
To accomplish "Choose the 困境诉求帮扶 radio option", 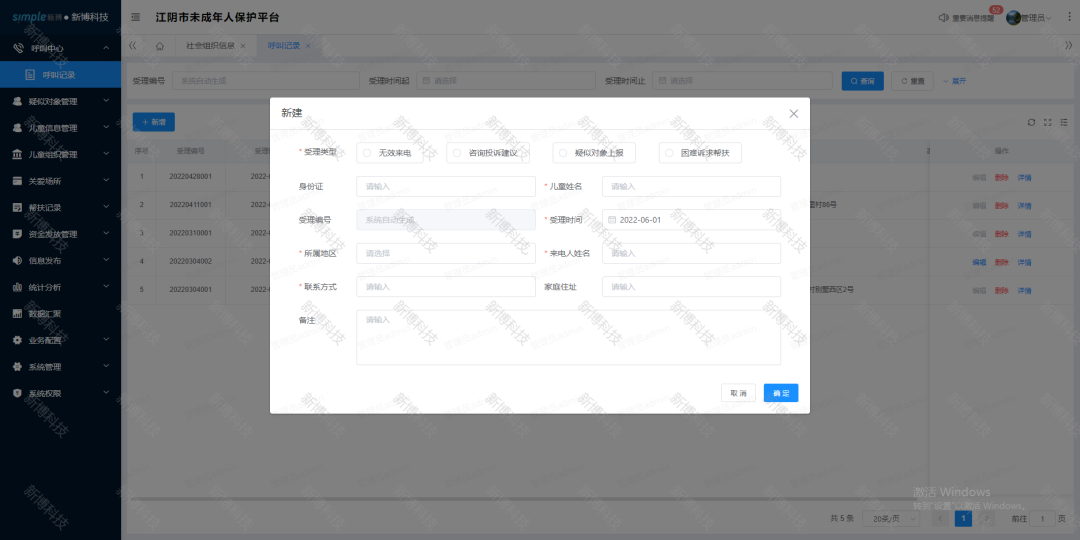I will click(x=669, y=153).
